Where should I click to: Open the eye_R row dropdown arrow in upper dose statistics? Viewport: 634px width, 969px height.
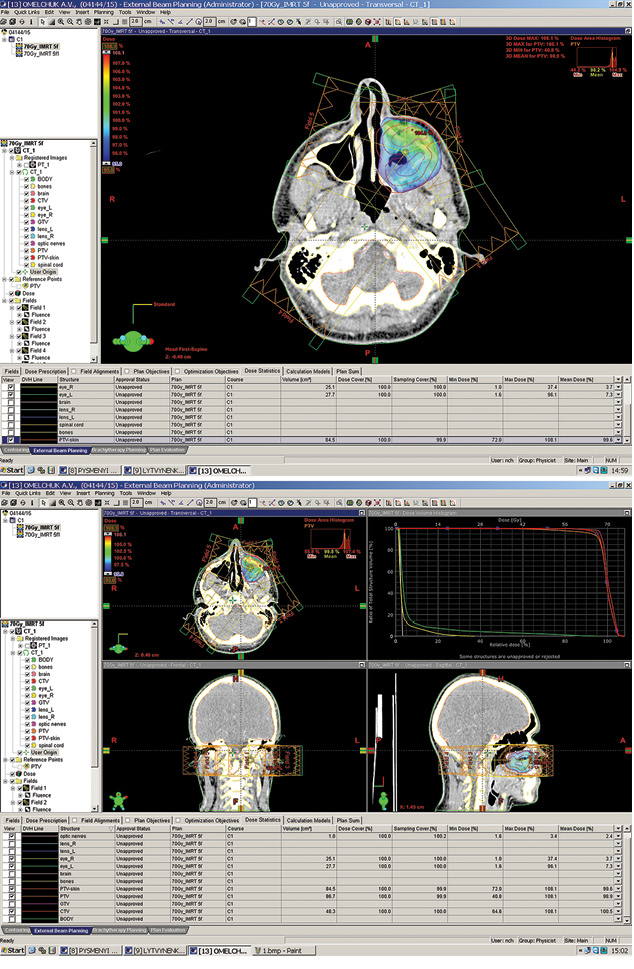[619, 387]
